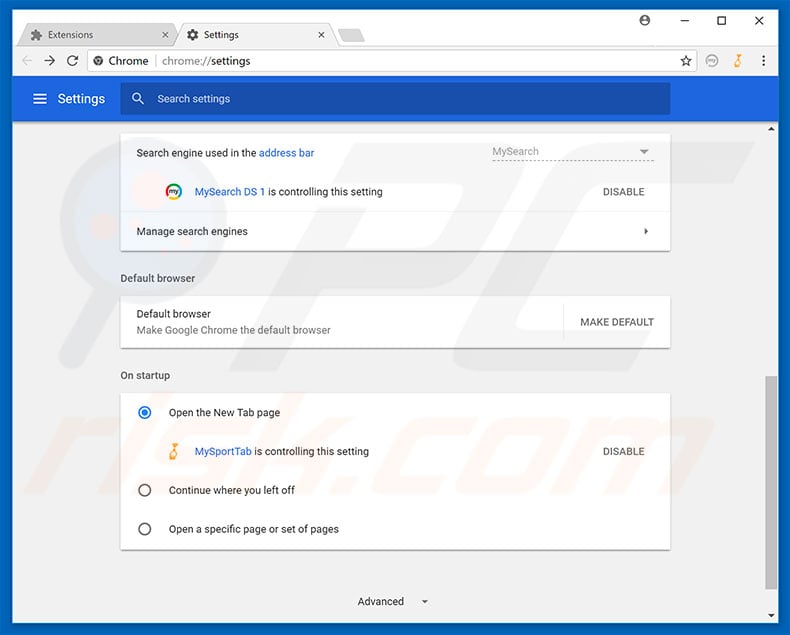Click Make Google Chrome the default browser text
Image resolution: width=790 pixels, height=635 pixels.
pos(234,330)
